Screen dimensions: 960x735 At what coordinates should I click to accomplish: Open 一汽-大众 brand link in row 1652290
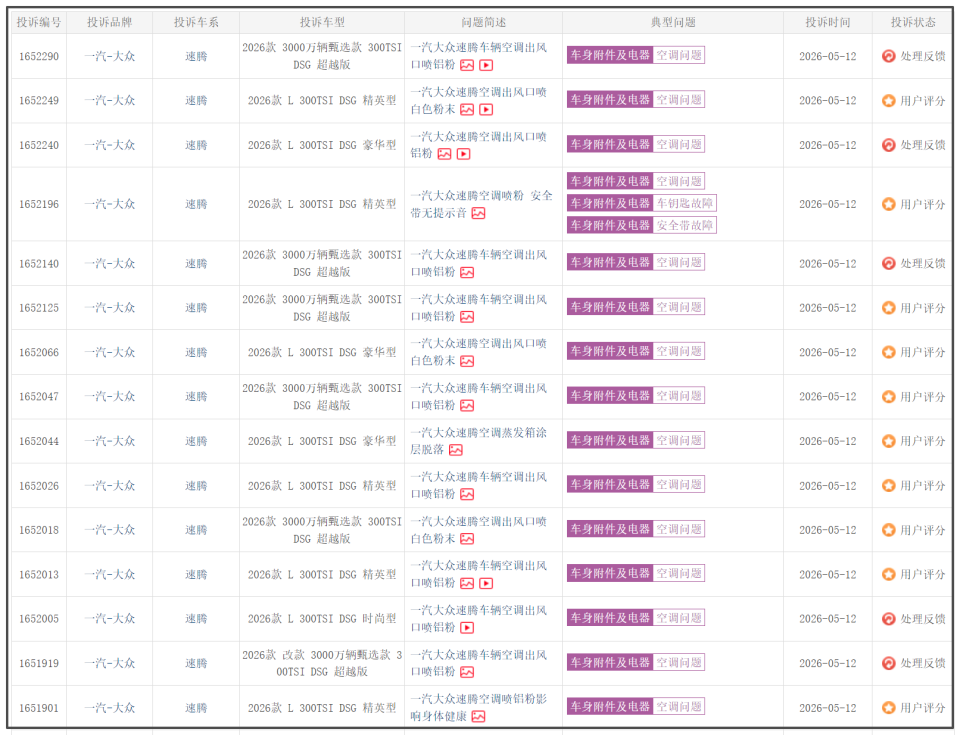(x=110, y=56)
